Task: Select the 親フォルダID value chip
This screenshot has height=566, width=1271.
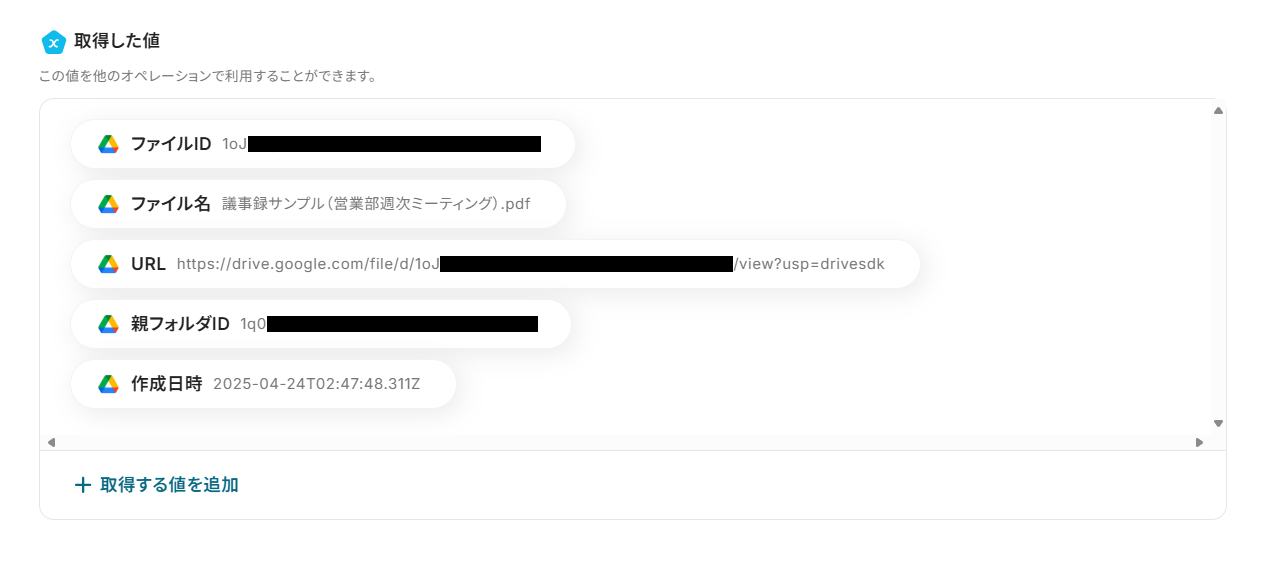Action: [x=321, y=324]
